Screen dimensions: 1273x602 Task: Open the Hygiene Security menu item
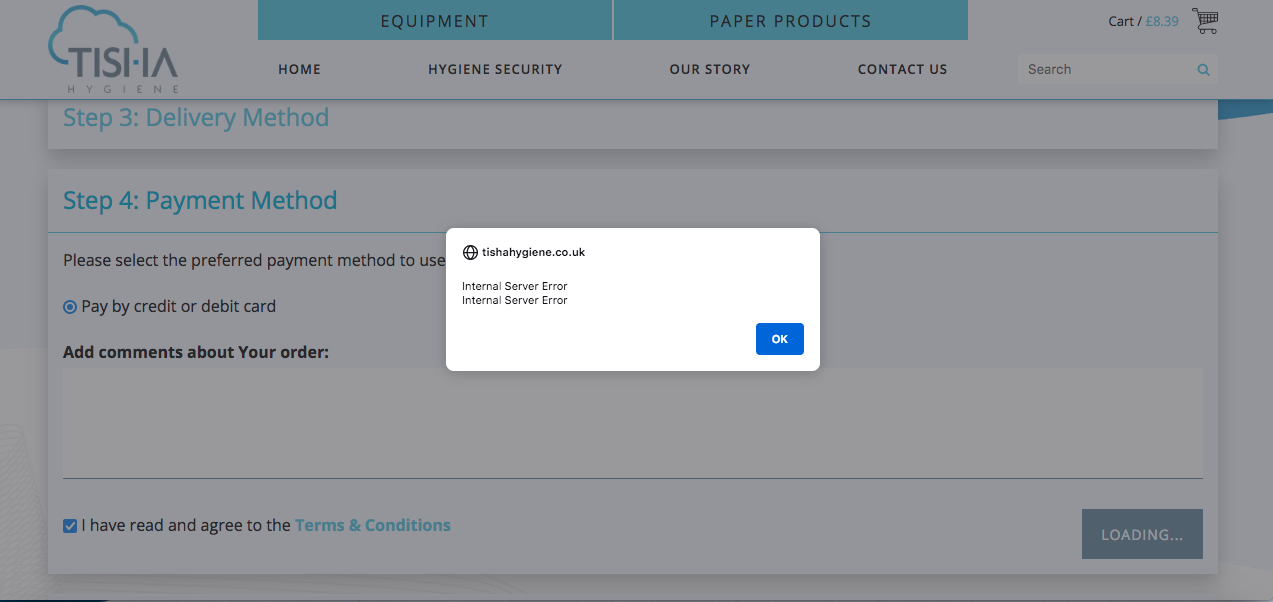click(495, 70)
